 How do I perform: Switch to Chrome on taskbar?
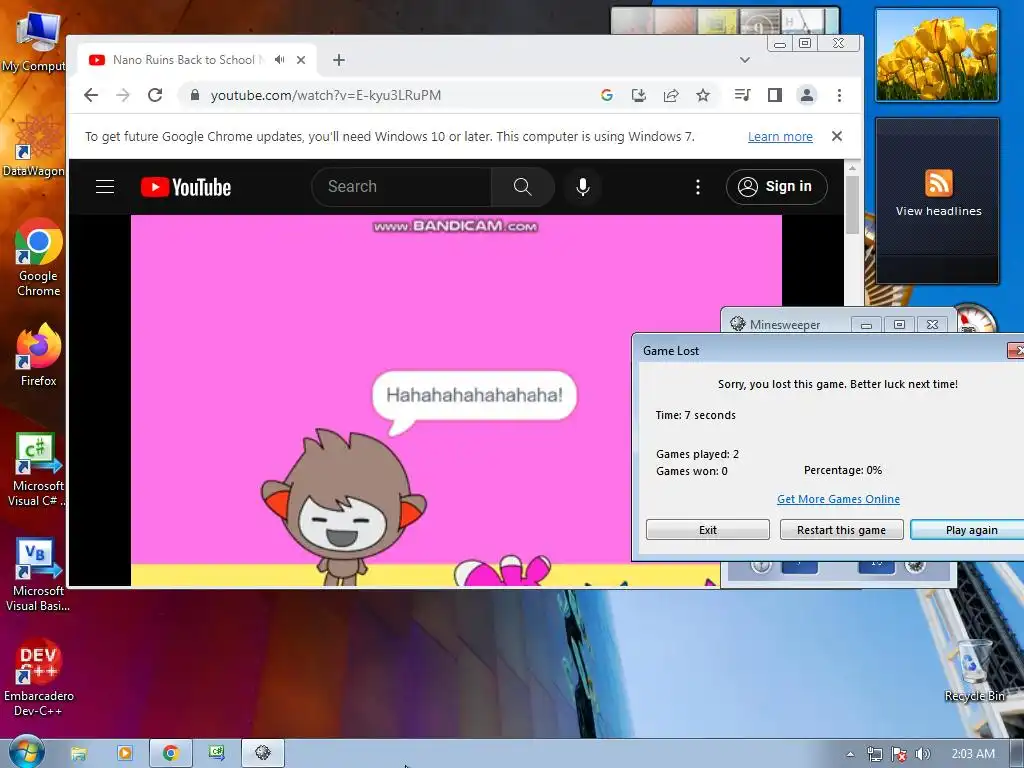170,754
